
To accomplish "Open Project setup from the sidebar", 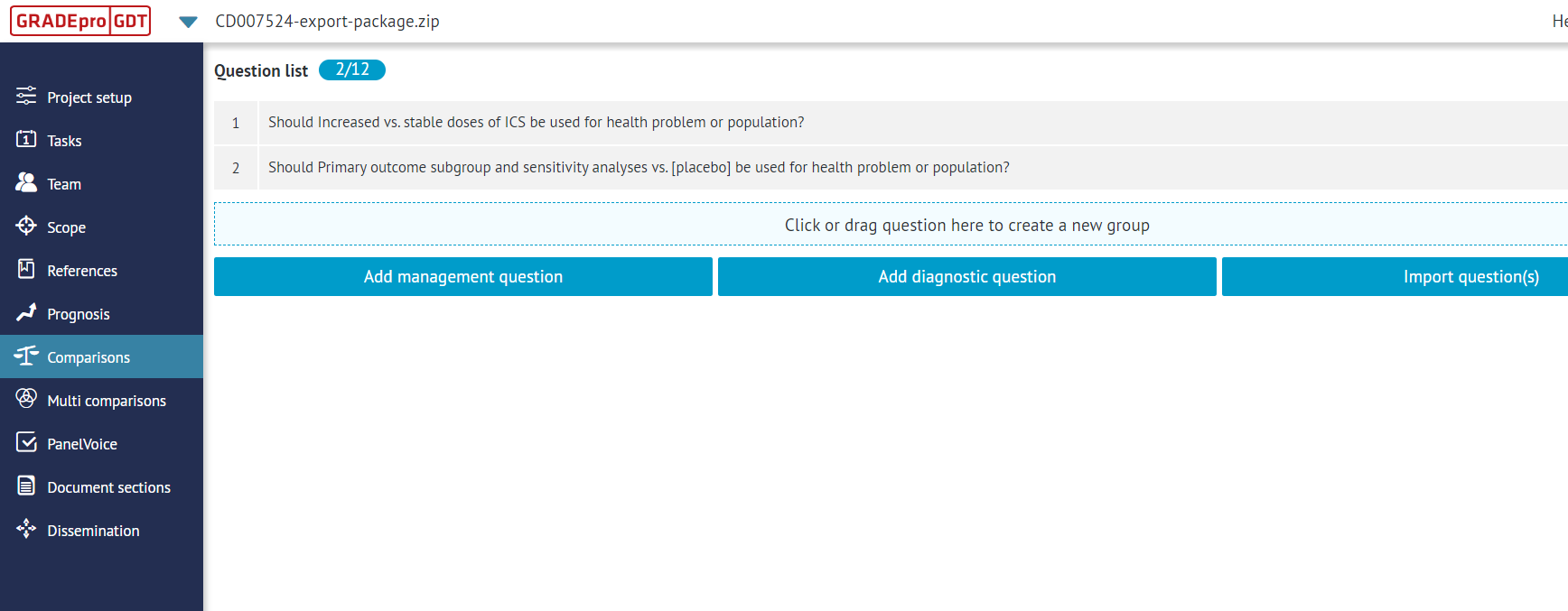I will coord(89,97).
